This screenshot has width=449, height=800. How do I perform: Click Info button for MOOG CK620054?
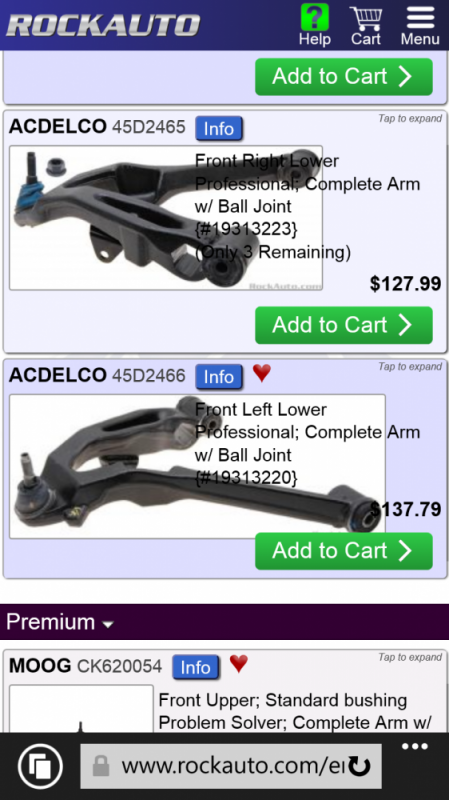pyautogui.click(x=196, y=667)
